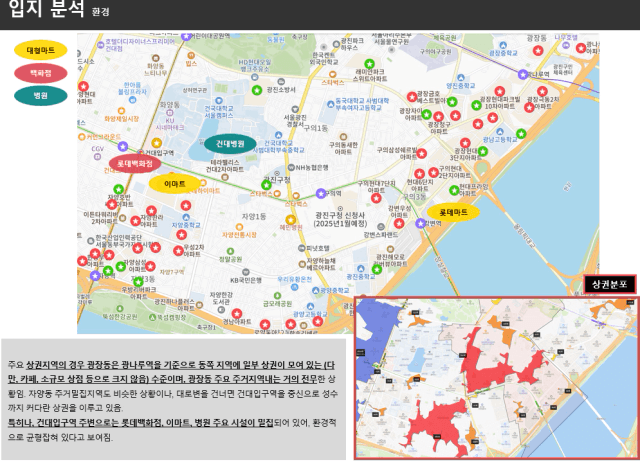Click the 구의1동 district label

(x=315, y=128)
